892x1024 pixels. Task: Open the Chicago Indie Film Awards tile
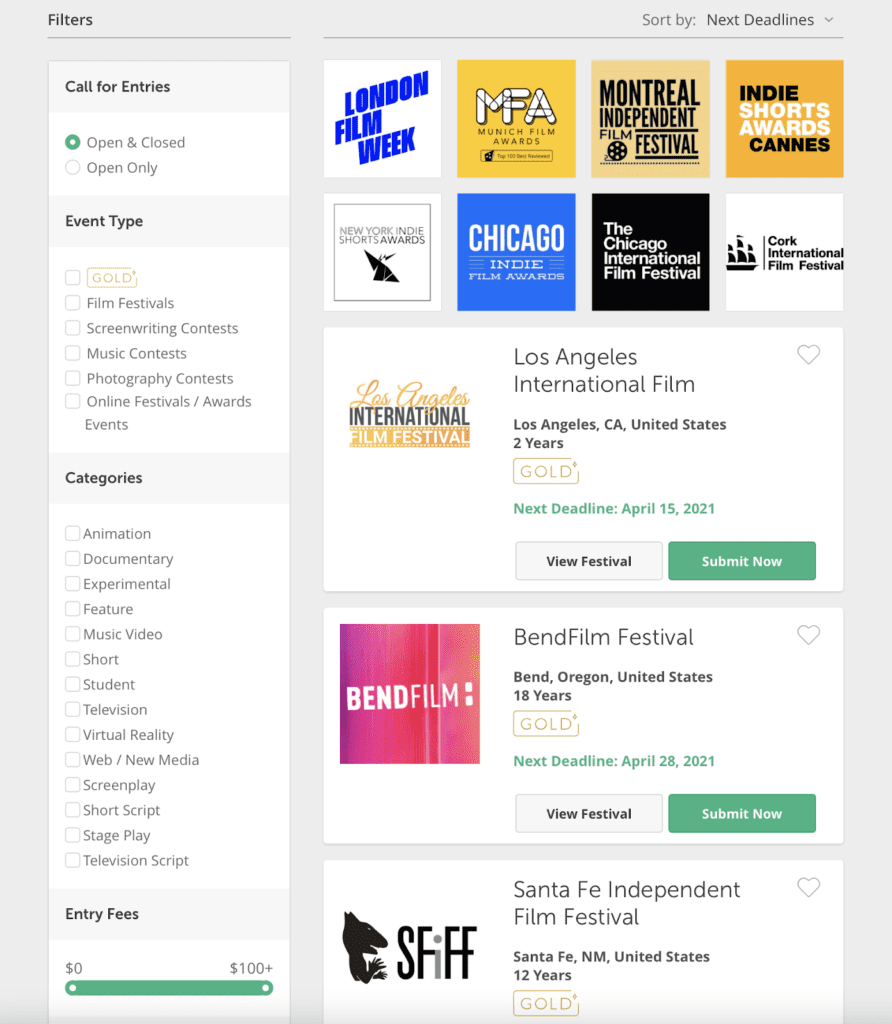(x=517, y=252)
